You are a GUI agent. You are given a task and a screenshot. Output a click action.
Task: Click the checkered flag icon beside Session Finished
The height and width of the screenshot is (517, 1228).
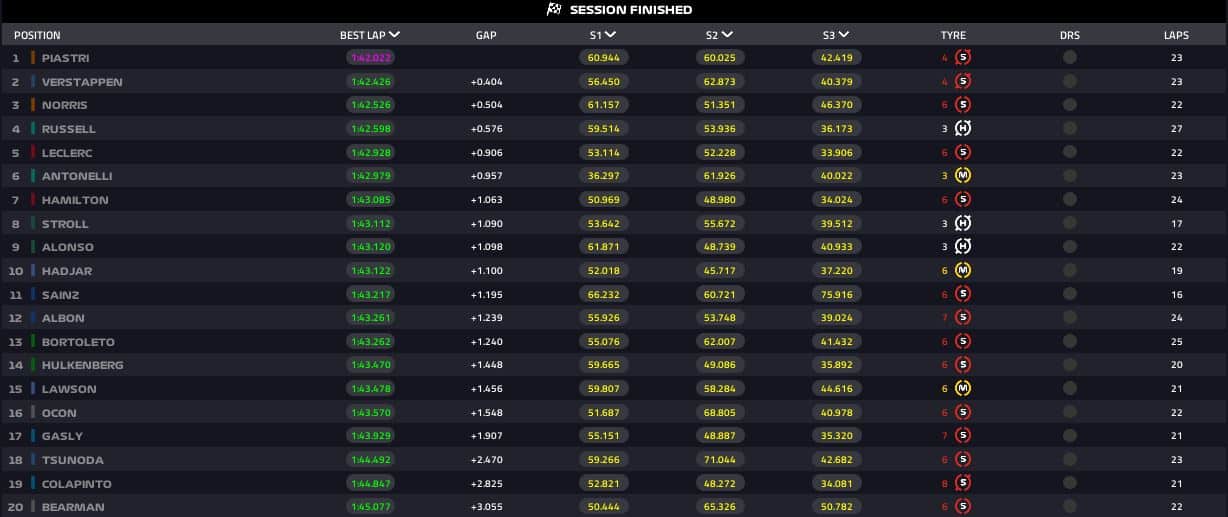[x=554, y=10]
